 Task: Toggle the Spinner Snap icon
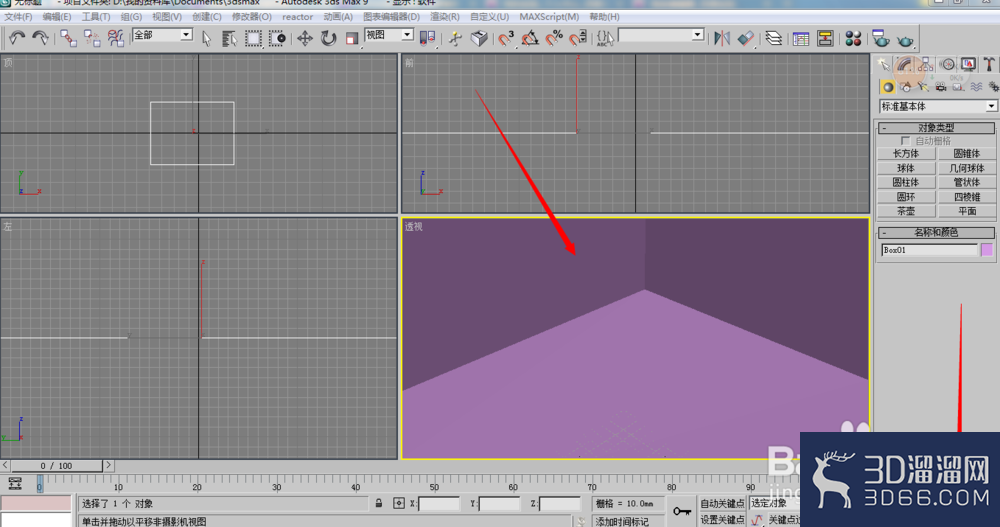tap(578, 38)
